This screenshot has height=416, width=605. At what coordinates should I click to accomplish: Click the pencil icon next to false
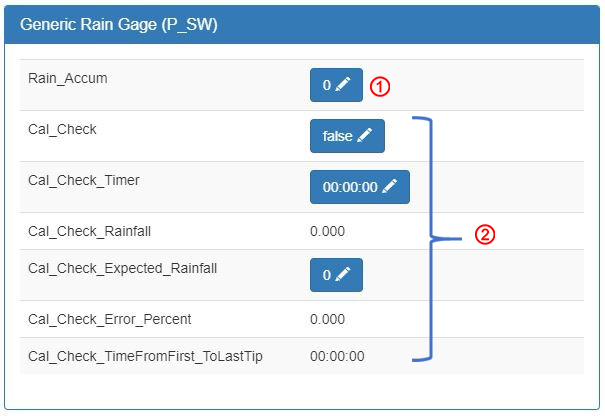[x=365, y=135]
